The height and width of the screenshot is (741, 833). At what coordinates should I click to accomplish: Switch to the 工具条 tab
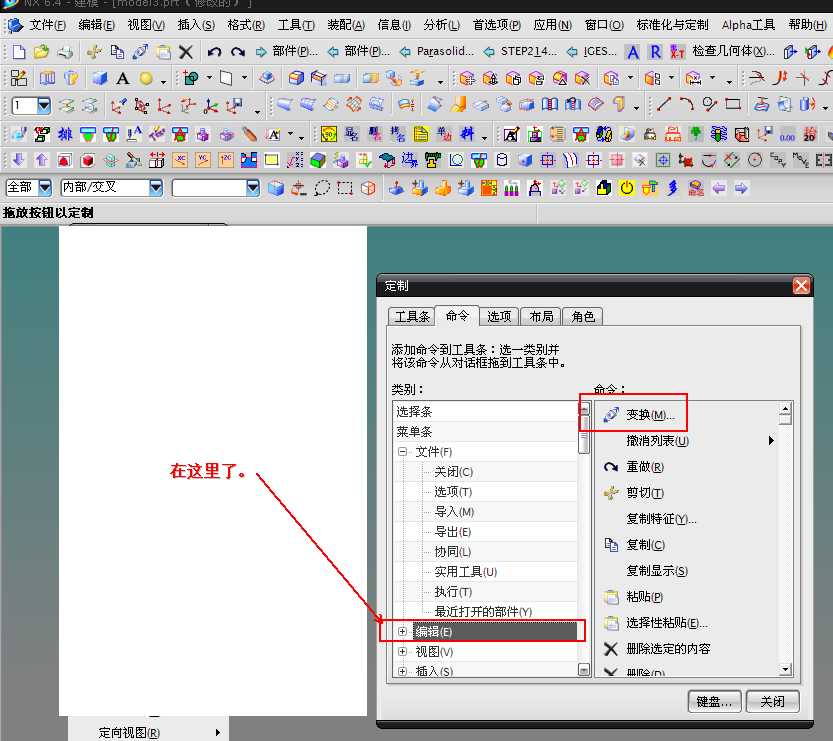(x=412, y=317)
